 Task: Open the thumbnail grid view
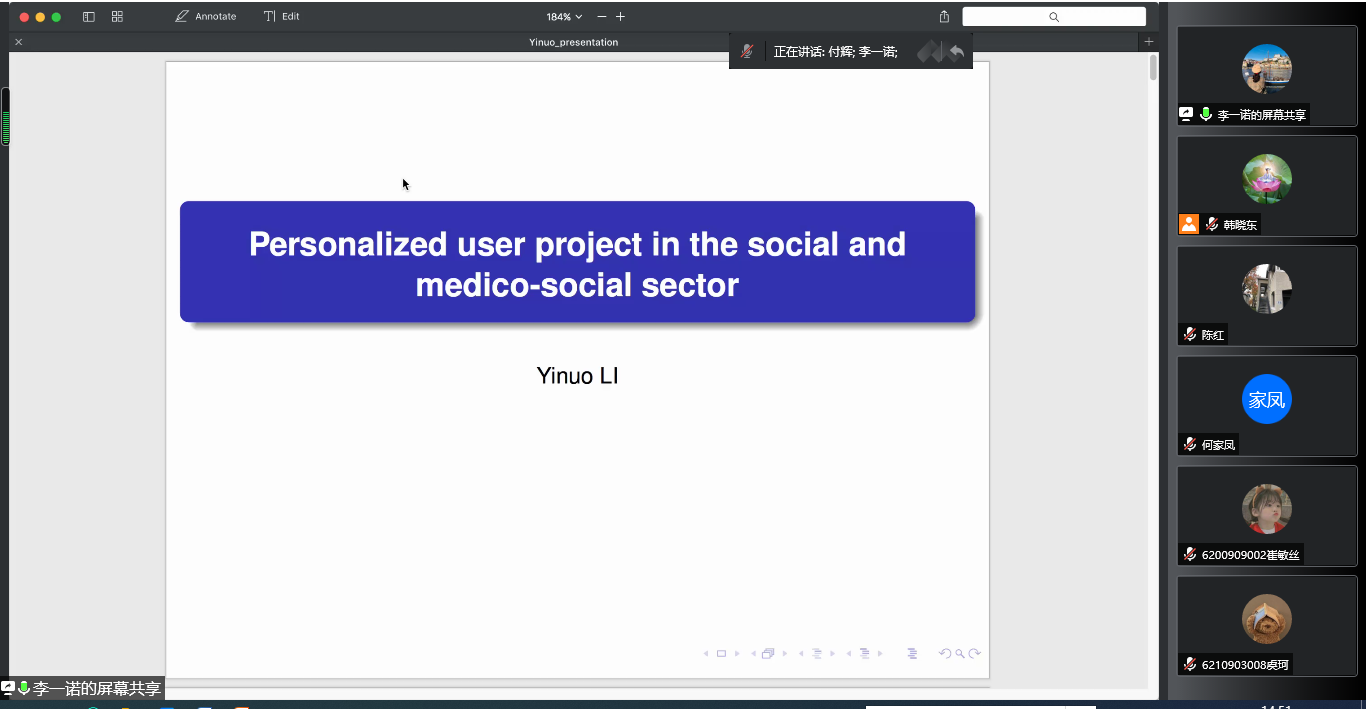pyautogui.click(x=117, y=17)
